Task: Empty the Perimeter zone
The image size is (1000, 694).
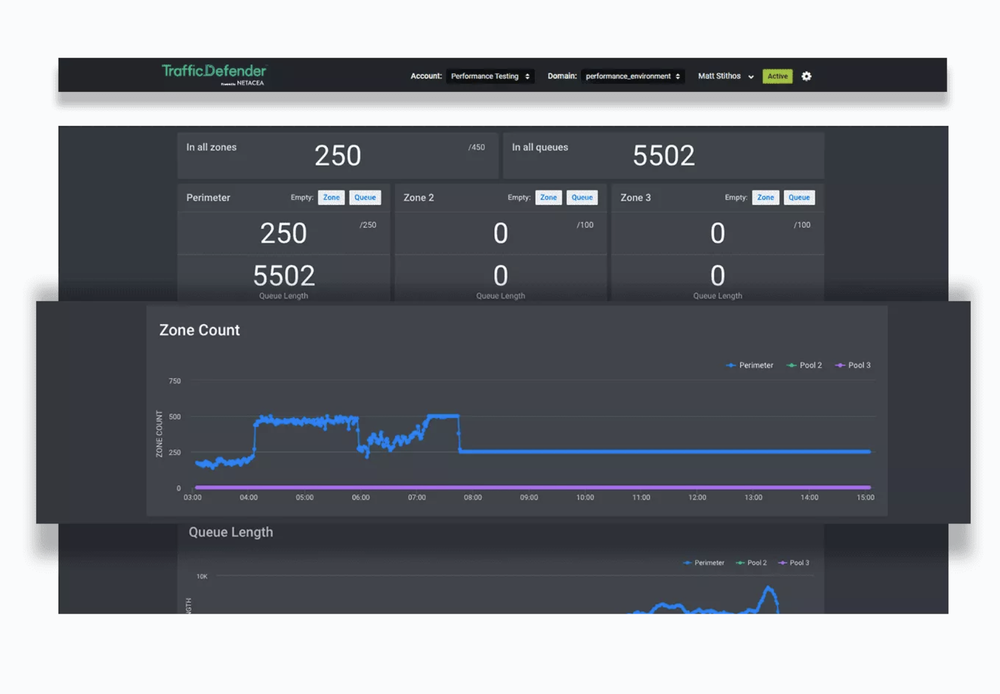Action: coord(331,197)
